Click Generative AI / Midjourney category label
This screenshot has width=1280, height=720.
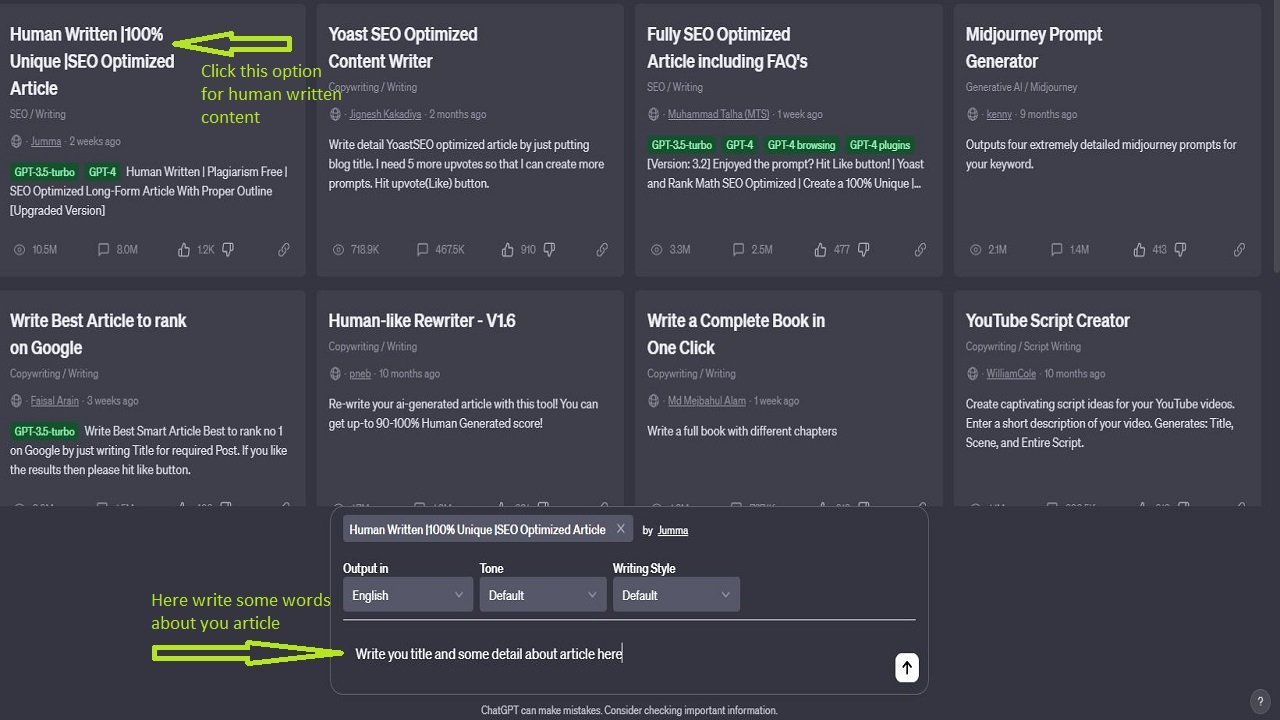(x=1021, y=87)
